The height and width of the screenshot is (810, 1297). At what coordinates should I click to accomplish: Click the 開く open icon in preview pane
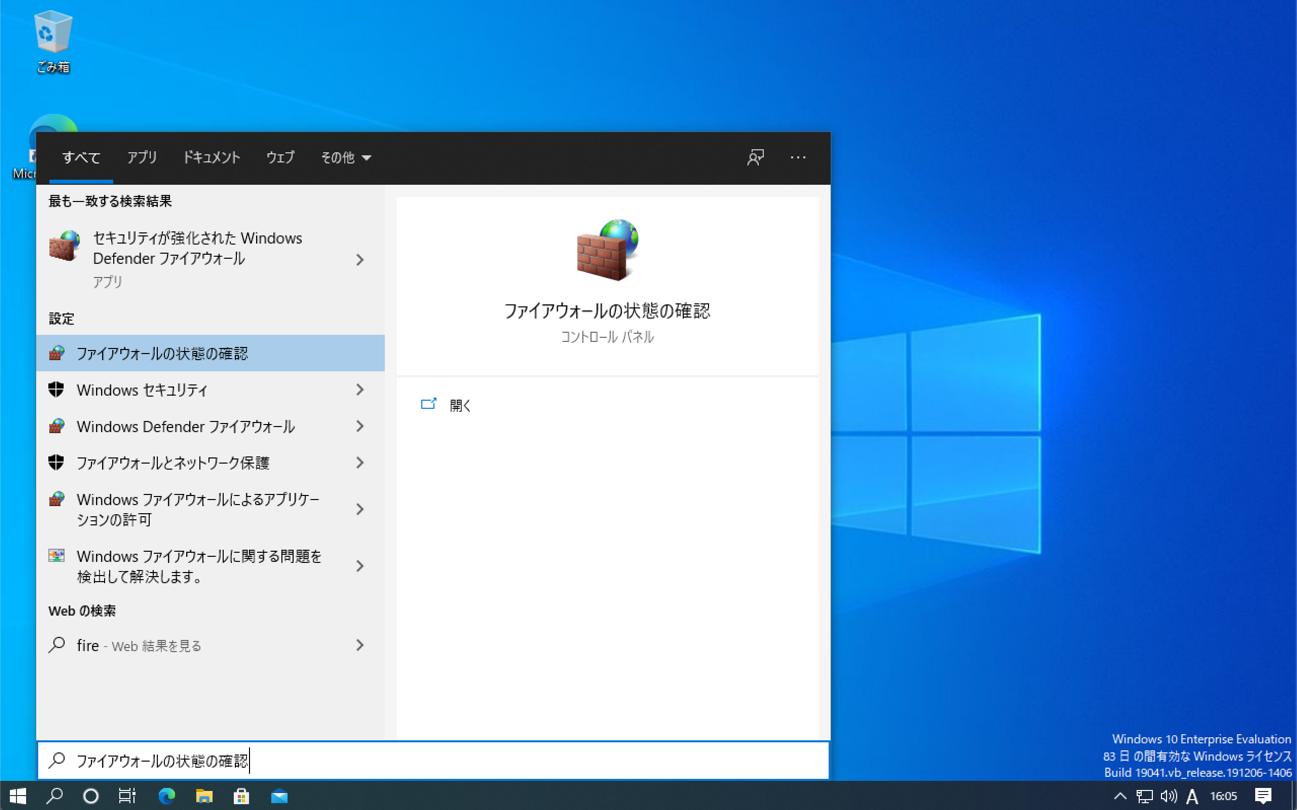pos(429,405)
